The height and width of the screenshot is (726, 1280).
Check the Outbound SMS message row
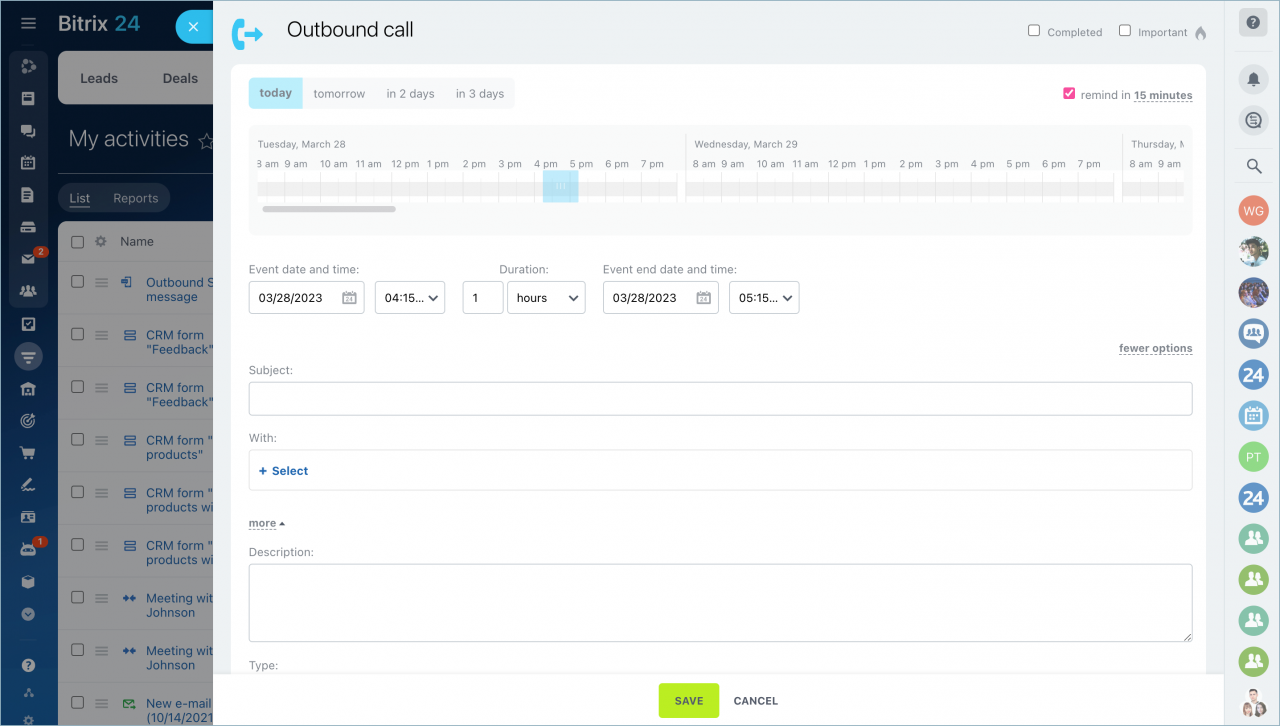point(78,282)
